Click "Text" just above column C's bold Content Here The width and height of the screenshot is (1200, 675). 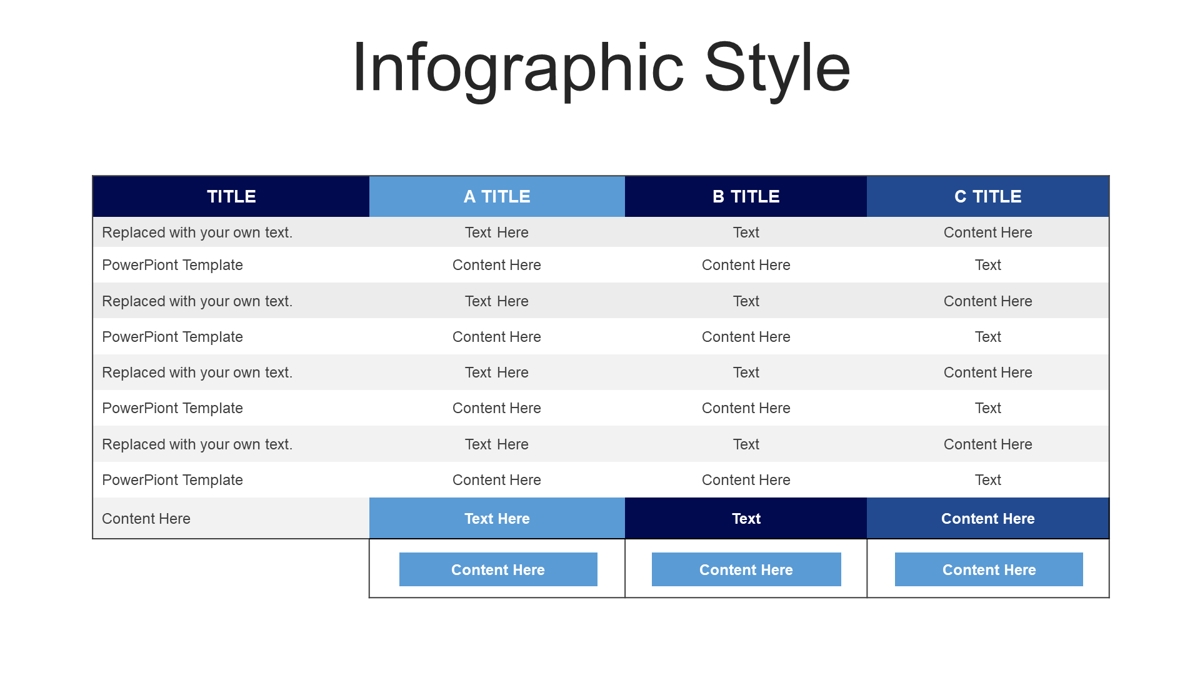[988, 480]
